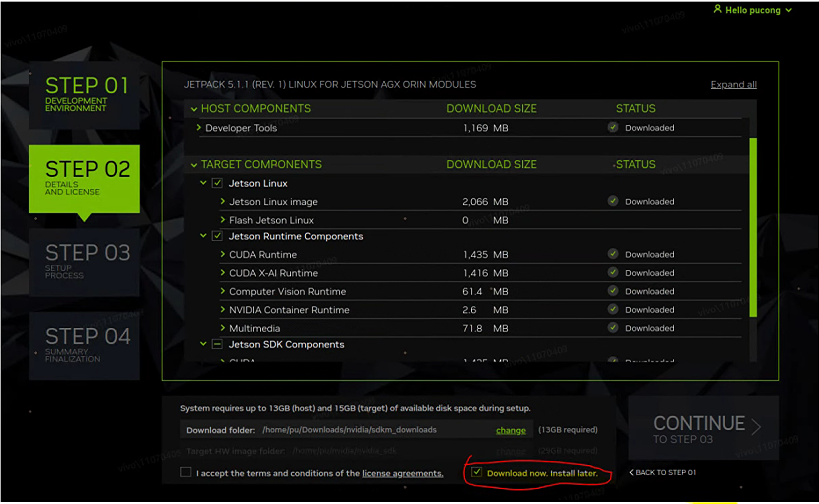The height and width of the screenshot is (504, 819).
Task: Click the Download folder path field
Action: 356,430
